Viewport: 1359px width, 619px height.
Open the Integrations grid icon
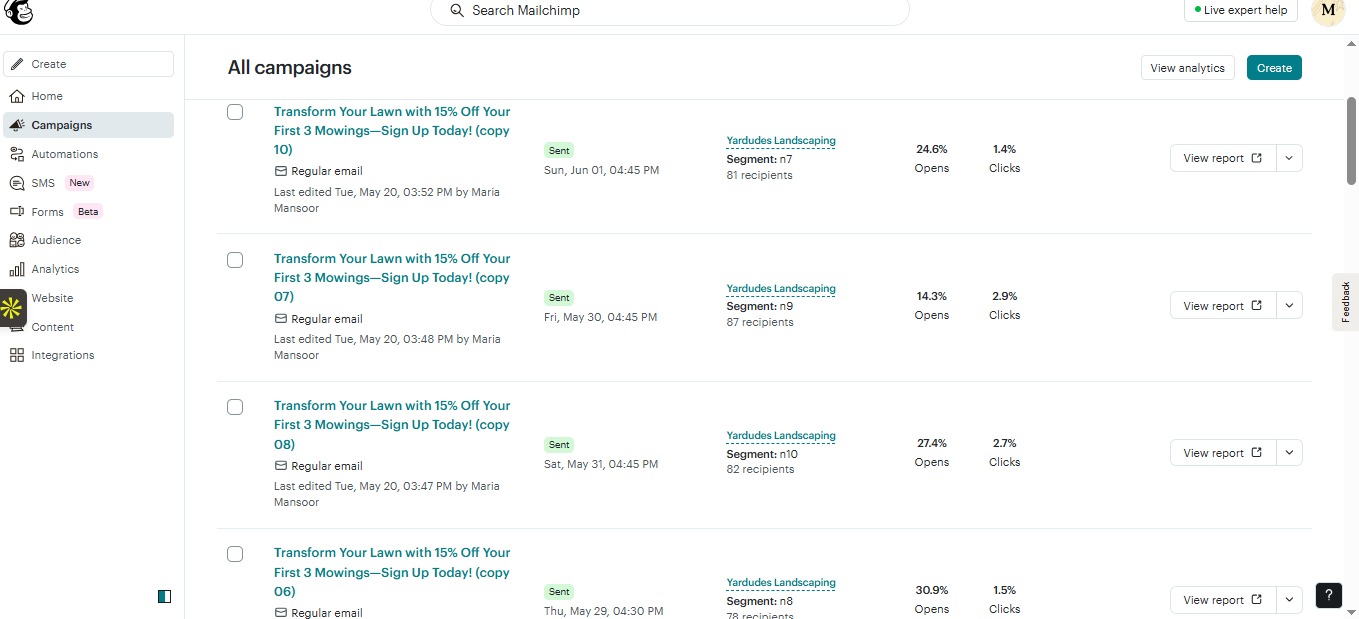tap(17, 355)
